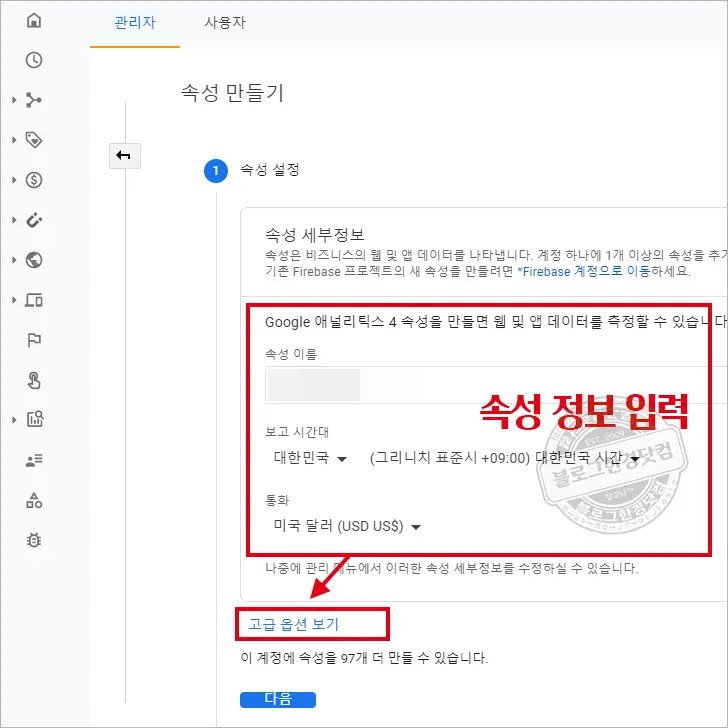Open the Conversions flag icon
The height and width of the screenshot is (728, 728).
pyautogui.click(x=34, y=340)
